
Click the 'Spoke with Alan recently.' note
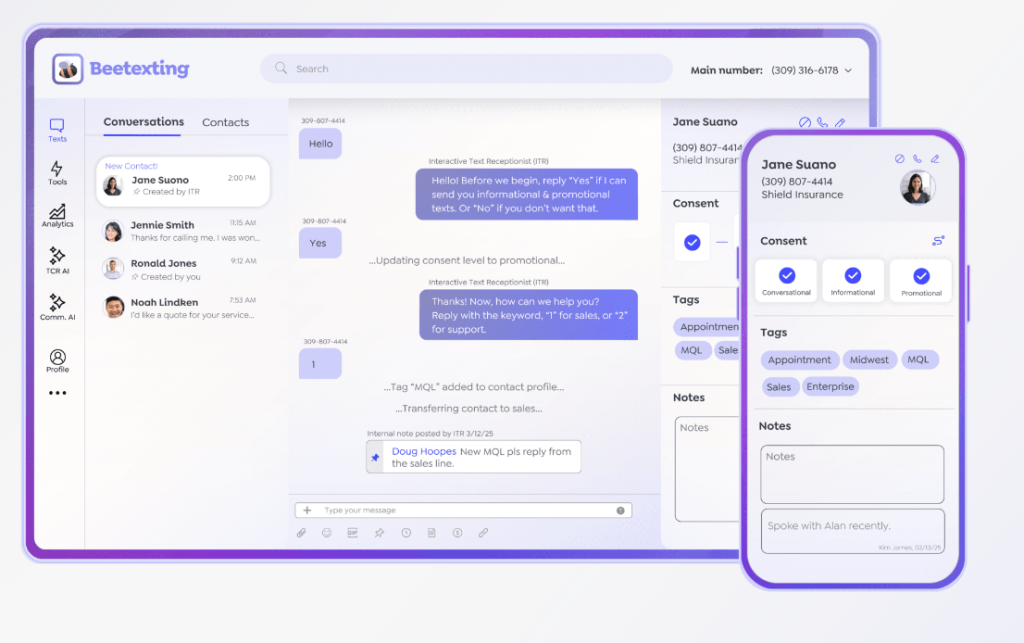pyautogui.click(x=852, y=531)
